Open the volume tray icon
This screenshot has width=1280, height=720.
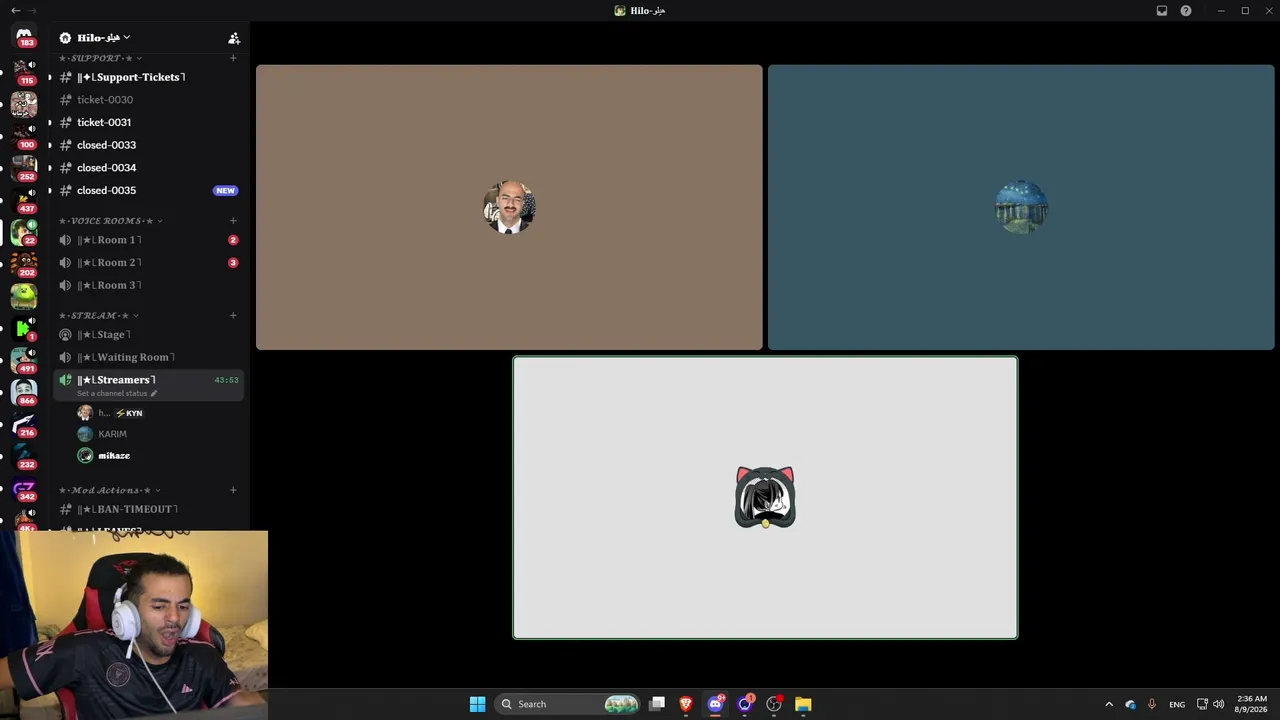[x=1218, y=704]
